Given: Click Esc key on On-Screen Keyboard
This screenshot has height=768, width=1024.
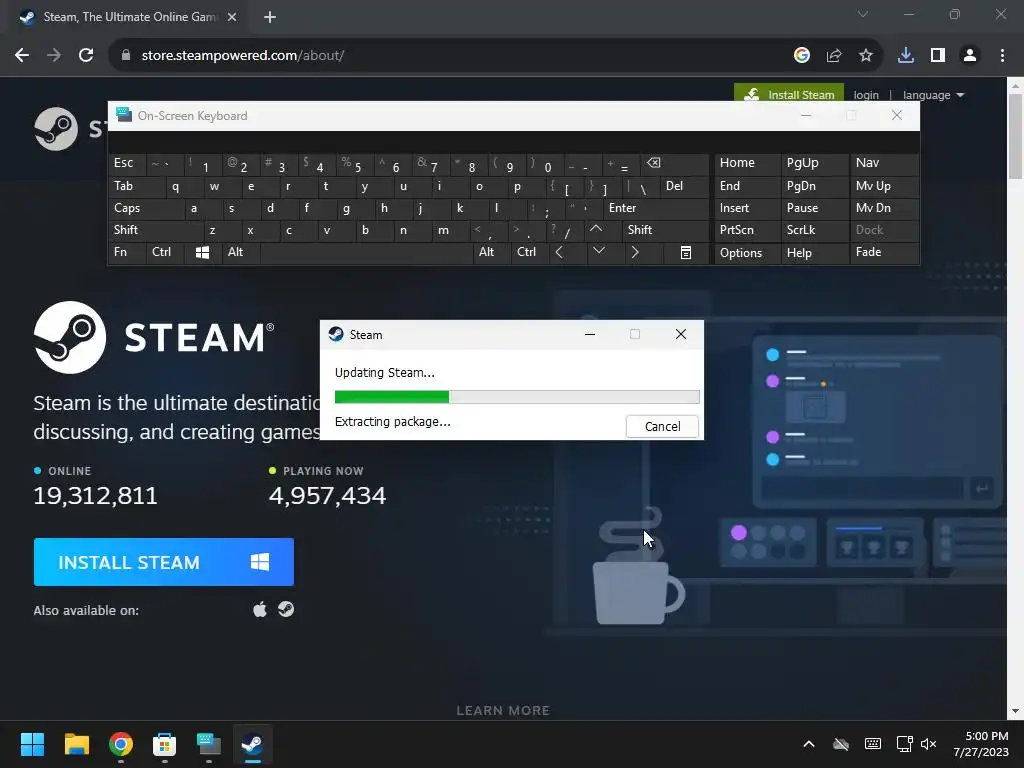Looking at the screenshot, I should pyautogui.click(x=127, y=163).
